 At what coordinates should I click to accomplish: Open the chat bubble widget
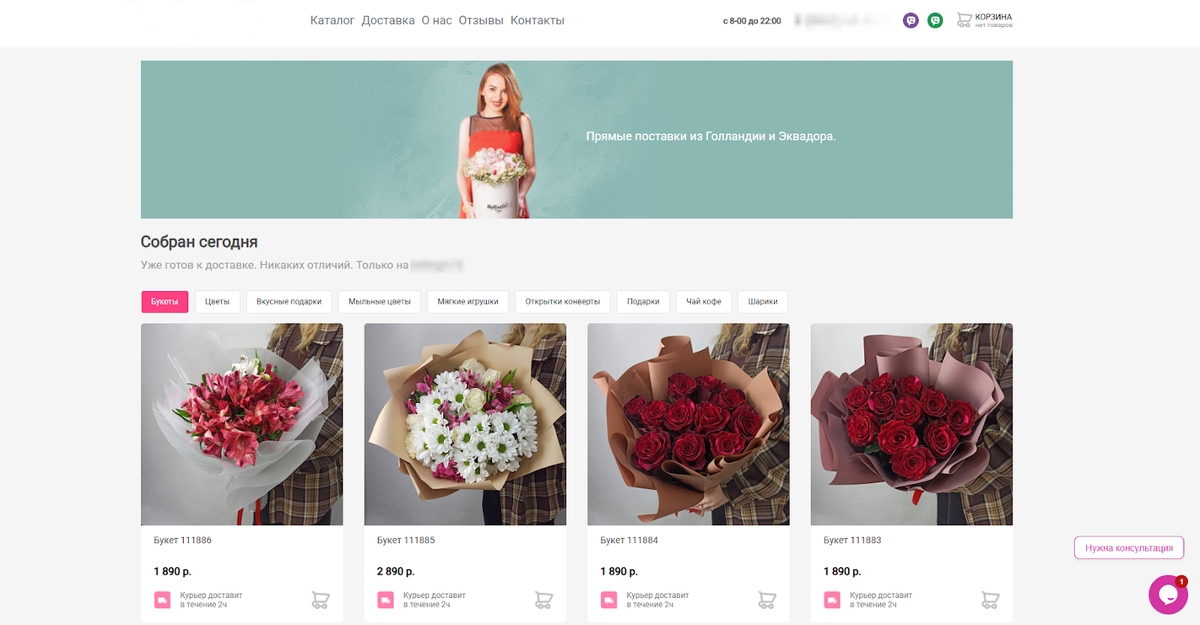click(x=1167, y=594)
